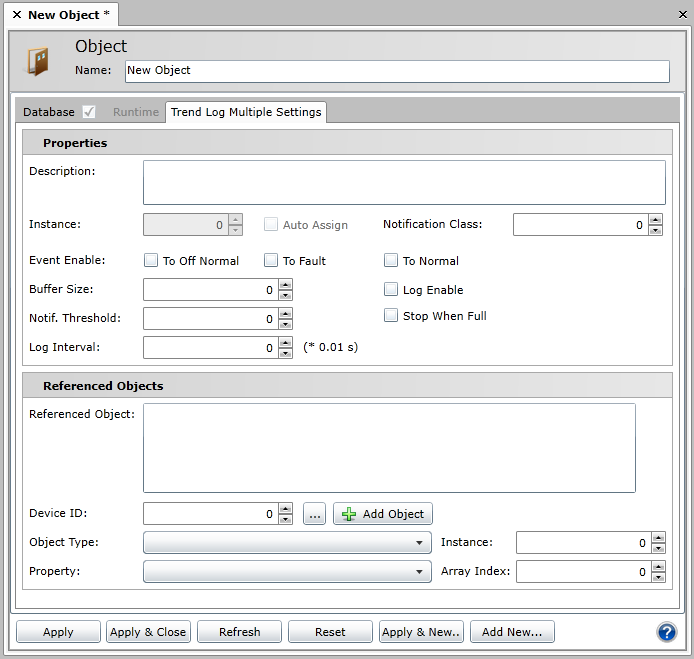Click into the Description text field
This screenshot has height=659, width=694.
pos(404,182)
